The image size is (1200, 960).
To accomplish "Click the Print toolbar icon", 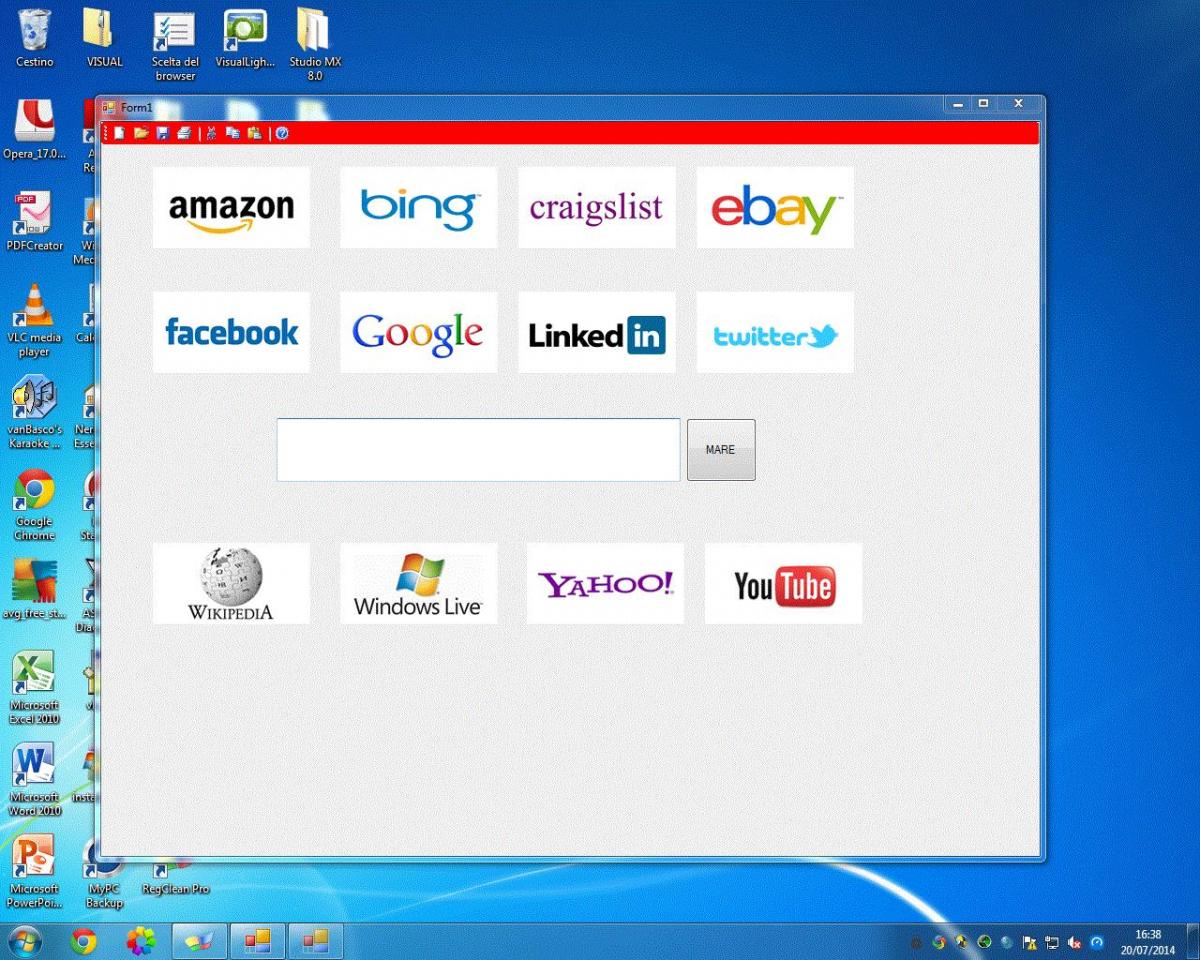I will coord(184,133).
